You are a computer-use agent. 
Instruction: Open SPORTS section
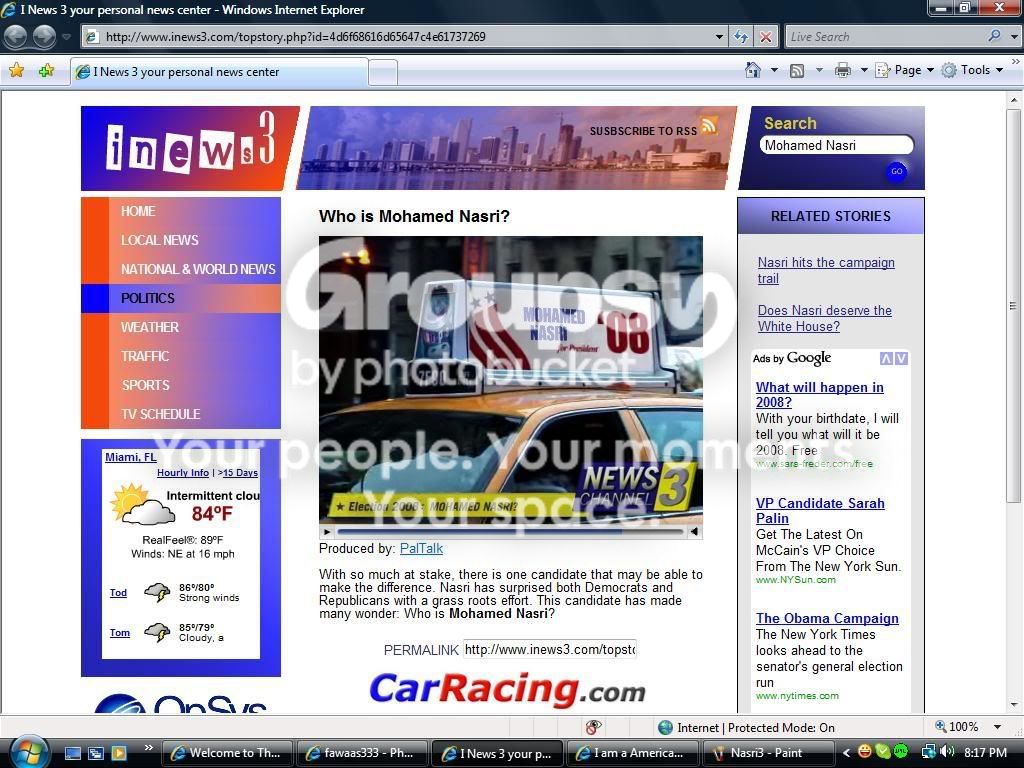(146, 385)
